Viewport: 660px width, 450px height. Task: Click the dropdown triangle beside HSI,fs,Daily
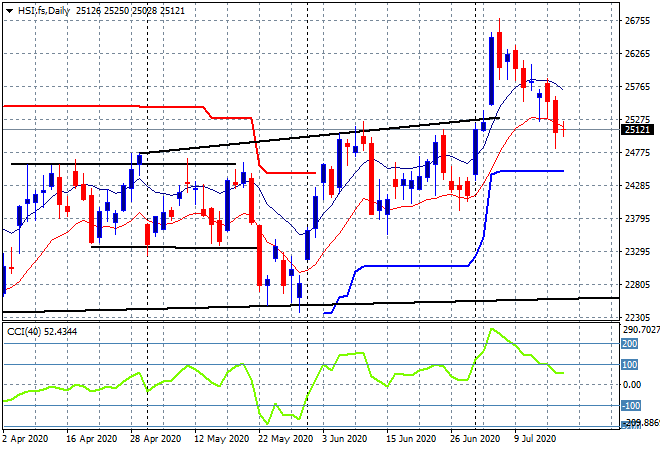pyautogui.click(x=10, y=11)
